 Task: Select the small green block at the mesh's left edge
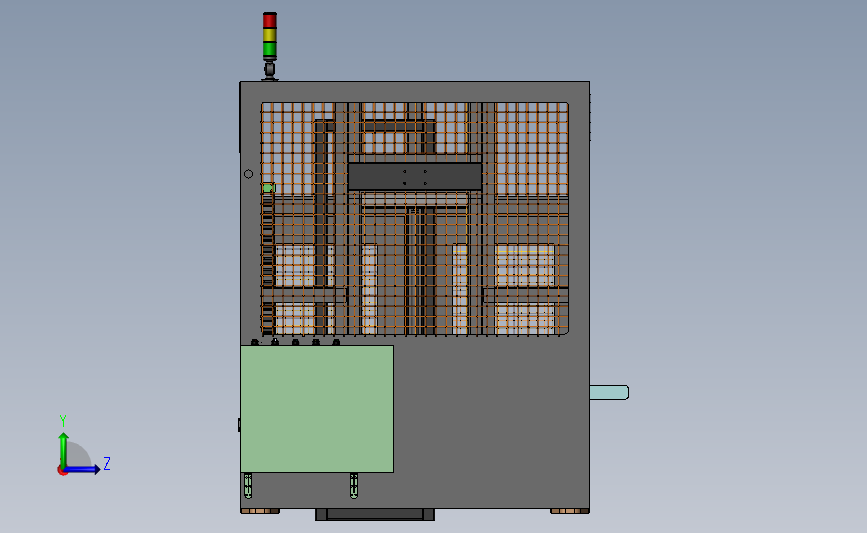click(268, 188)
